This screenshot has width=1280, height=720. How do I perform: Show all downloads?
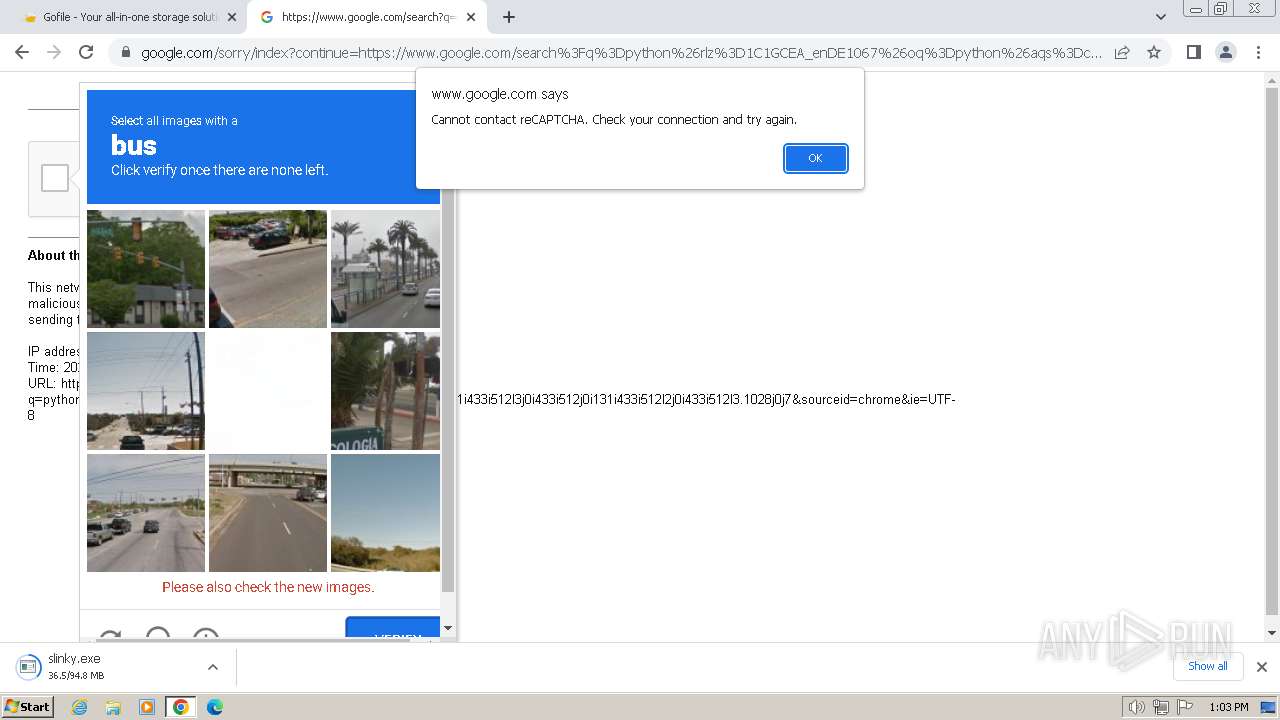click(x=1208, y=666)
